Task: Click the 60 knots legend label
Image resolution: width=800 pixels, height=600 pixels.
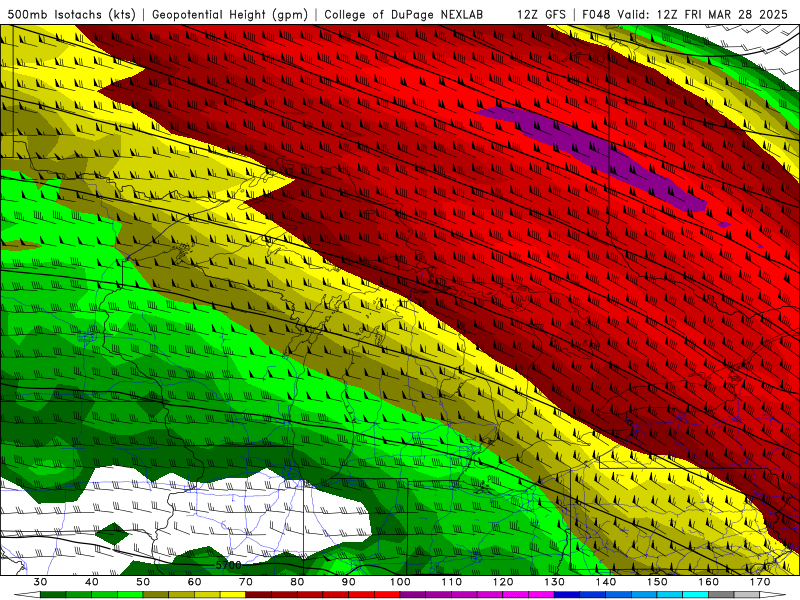Action: click(194, 582)
